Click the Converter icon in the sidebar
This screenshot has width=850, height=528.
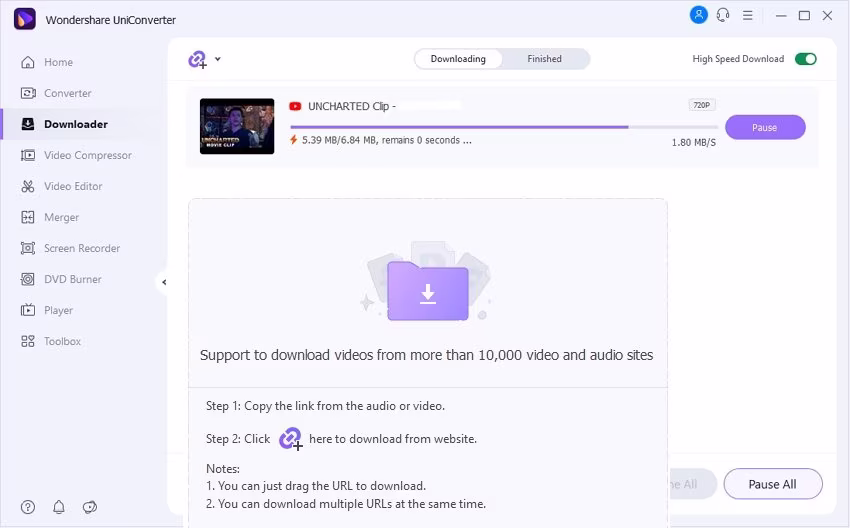coord(28,93)
